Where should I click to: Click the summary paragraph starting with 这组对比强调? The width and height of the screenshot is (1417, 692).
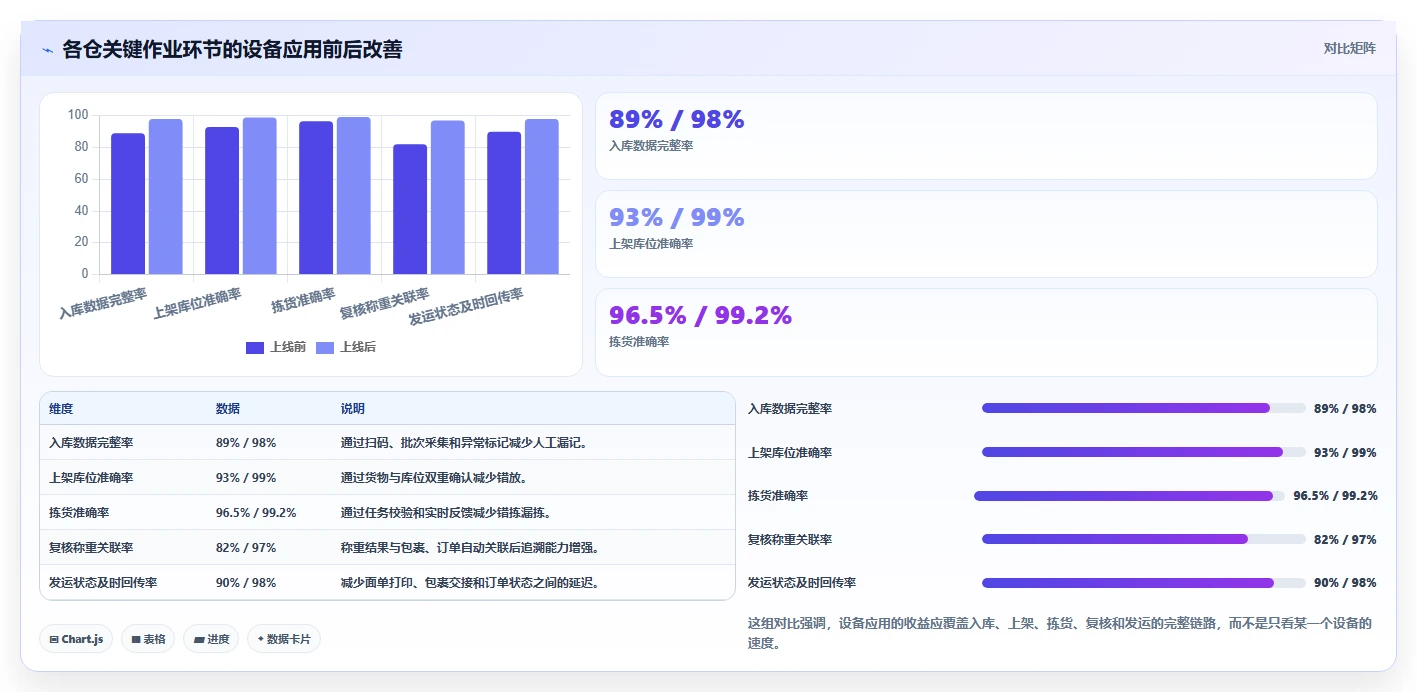click(1060, 633)
